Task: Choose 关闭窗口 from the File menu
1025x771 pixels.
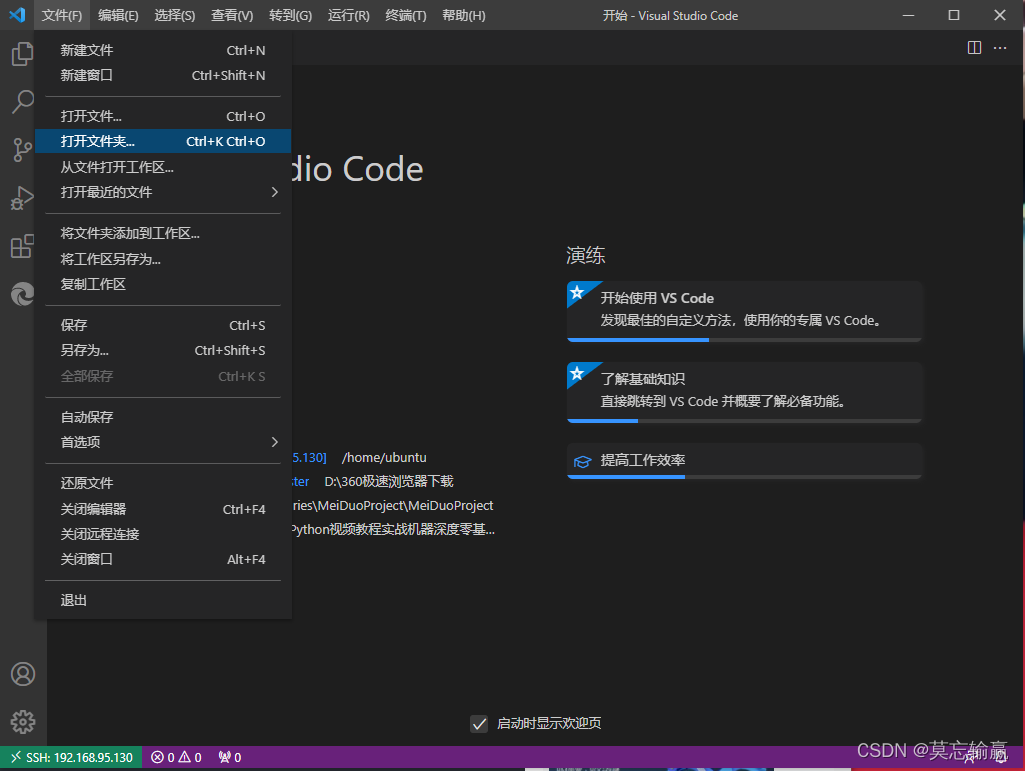Action: click(x=163, y=559)
